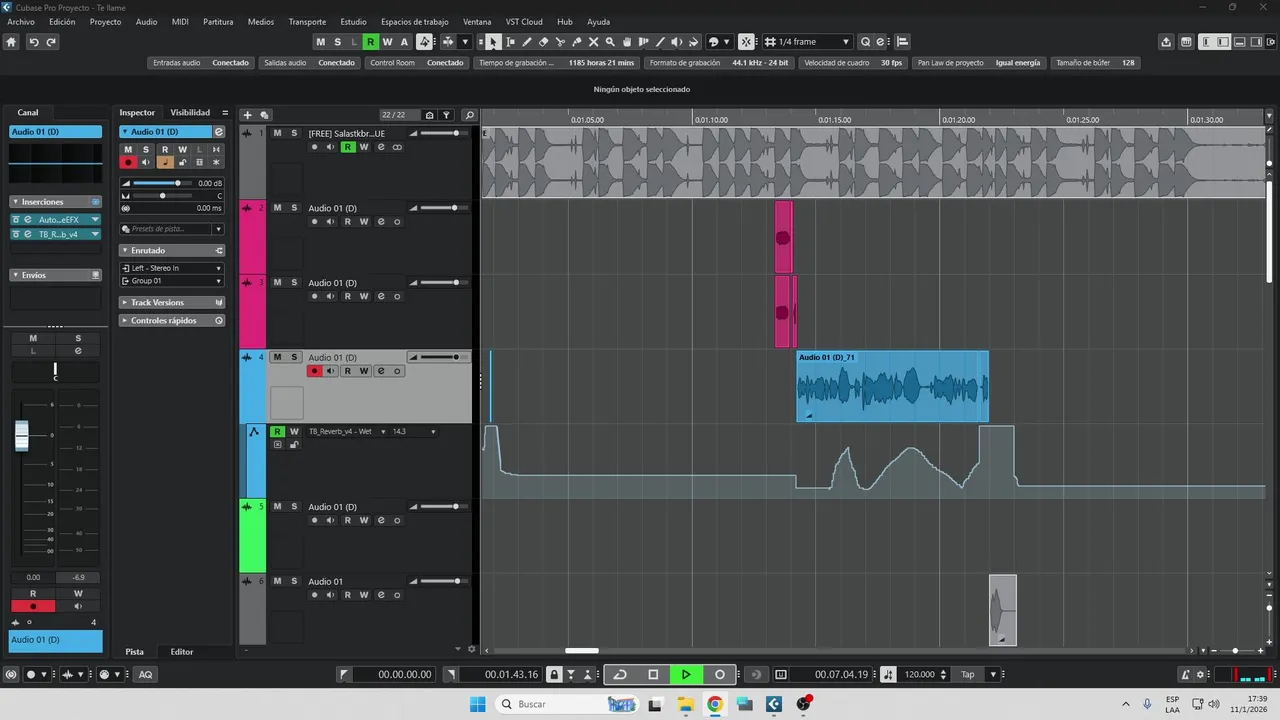Image resolution: width=1280 pixels, height=720 pixels.
Task: Open the 1/4 frame grid dropdown
Action: pos(807,42)
